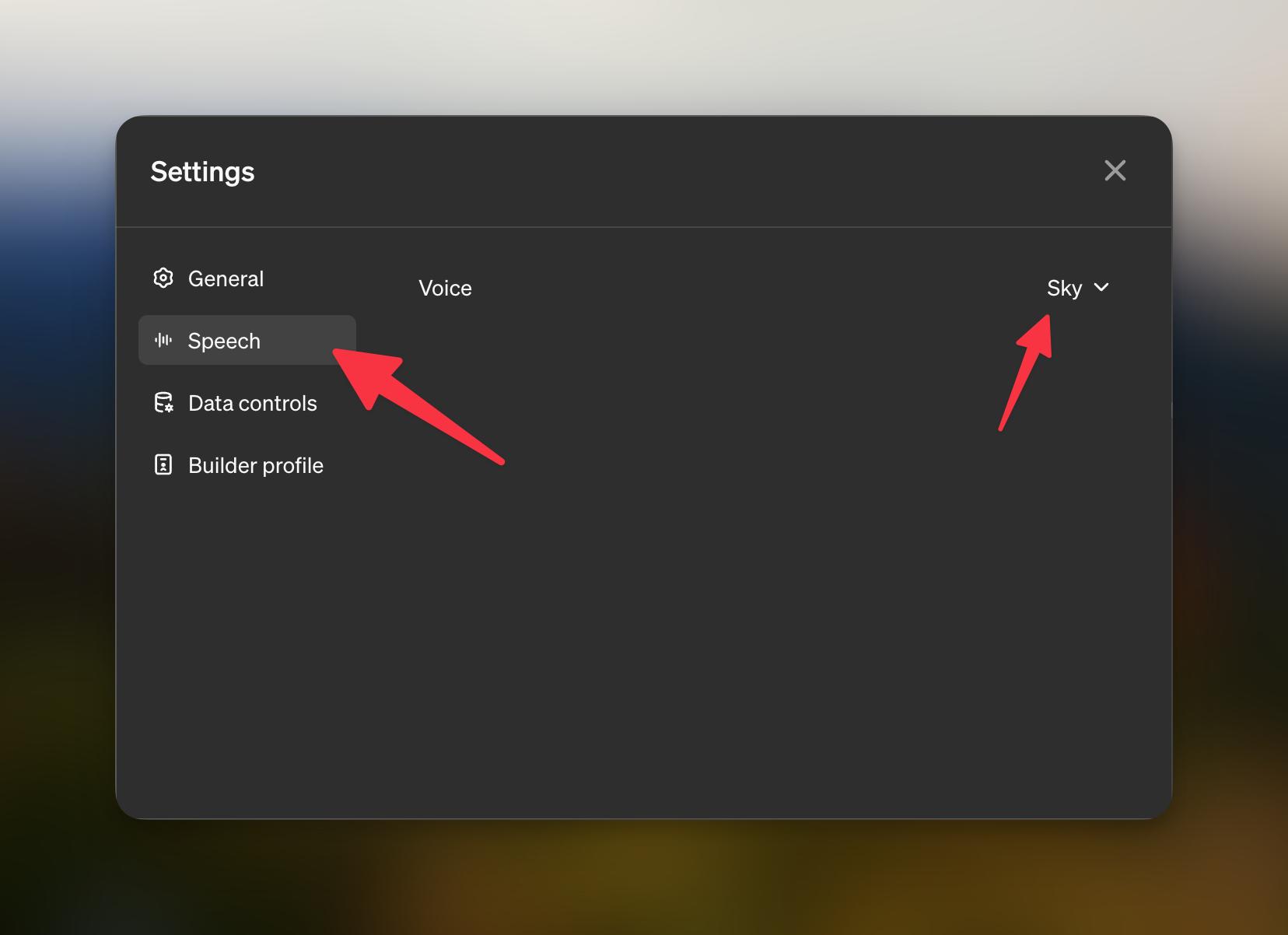Click the "Sky" voice selection text
1288x935 pixels.
click(x=1064, y=288)
